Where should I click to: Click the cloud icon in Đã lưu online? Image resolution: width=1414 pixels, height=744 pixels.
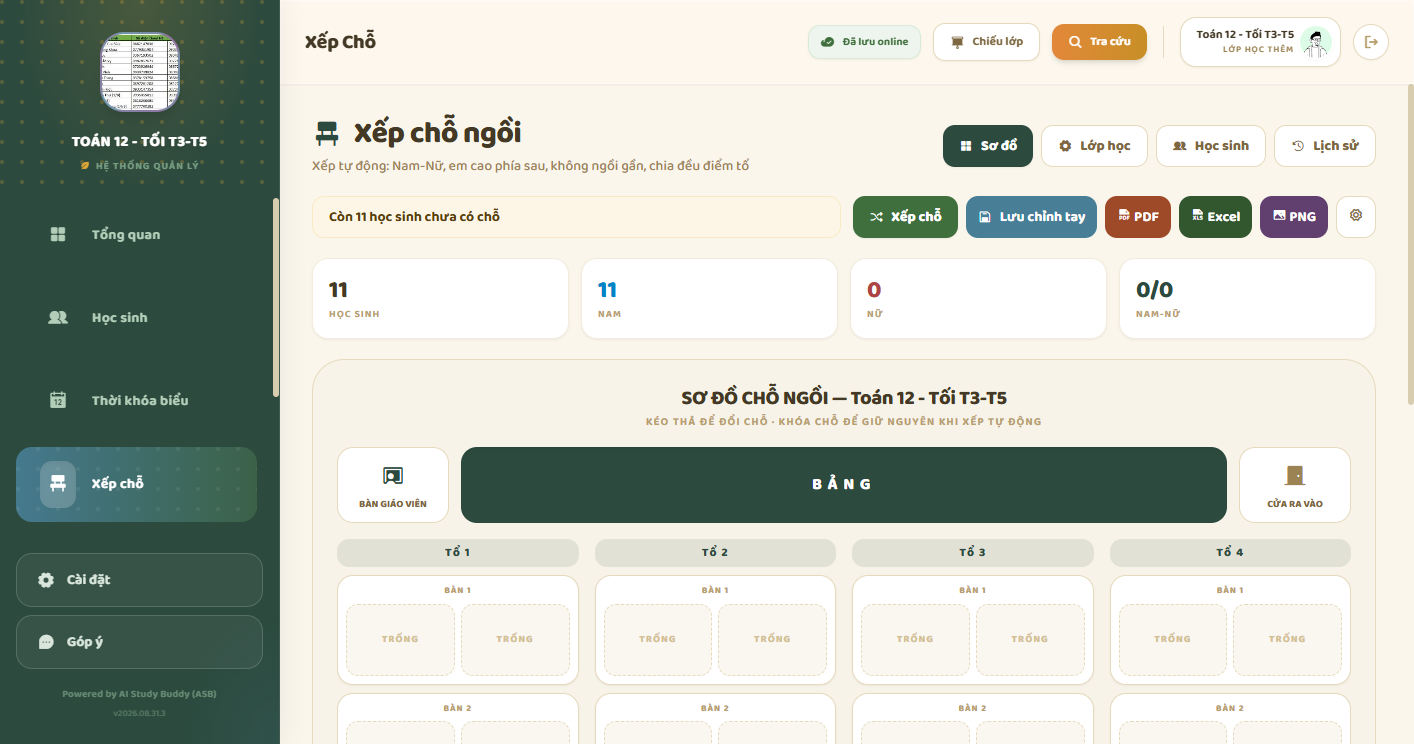[828, 42]
